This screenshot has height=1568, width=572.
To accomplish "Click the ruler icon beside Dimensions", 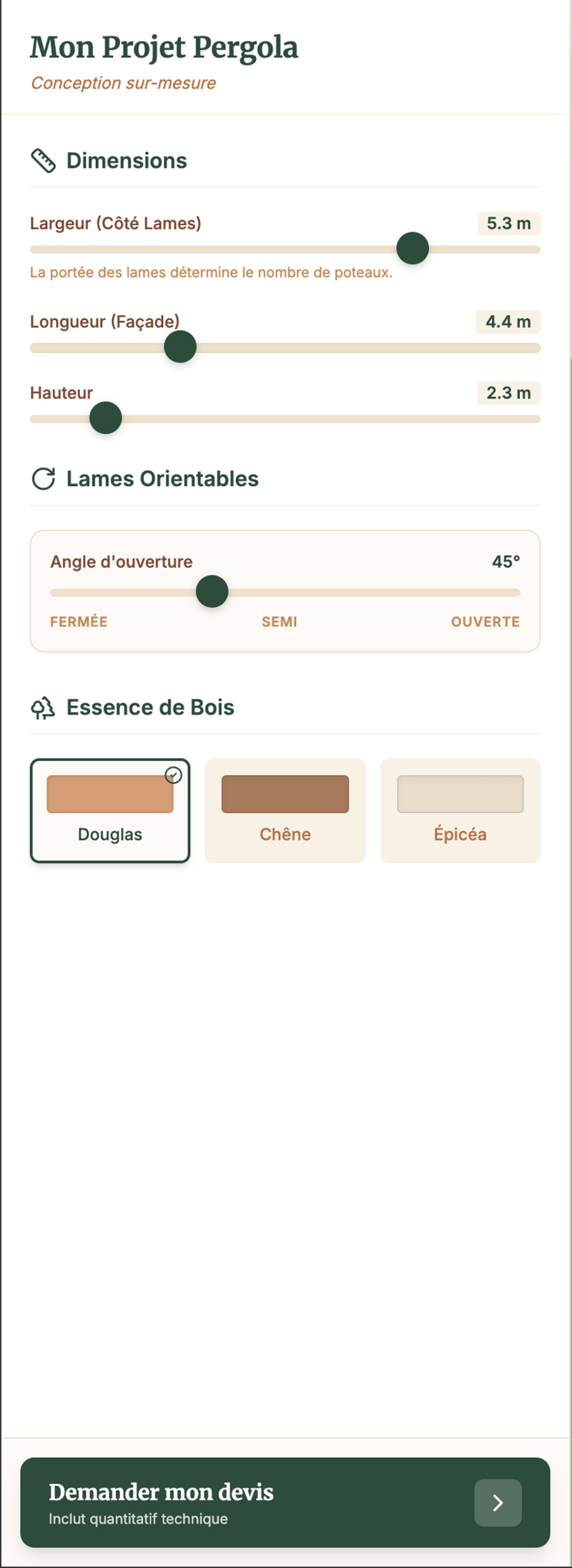I will click(x=43, y=159).
